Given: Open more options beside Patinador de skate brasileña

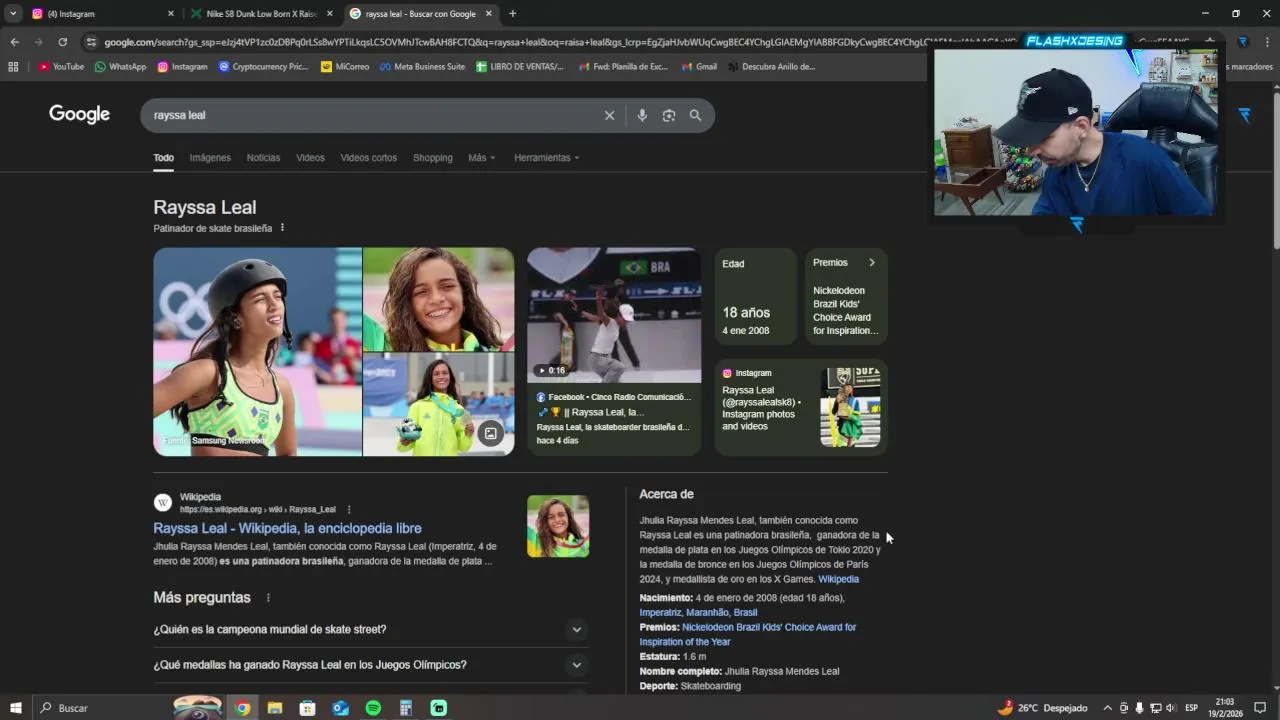Looking at the screenshot, I should 282,228.
